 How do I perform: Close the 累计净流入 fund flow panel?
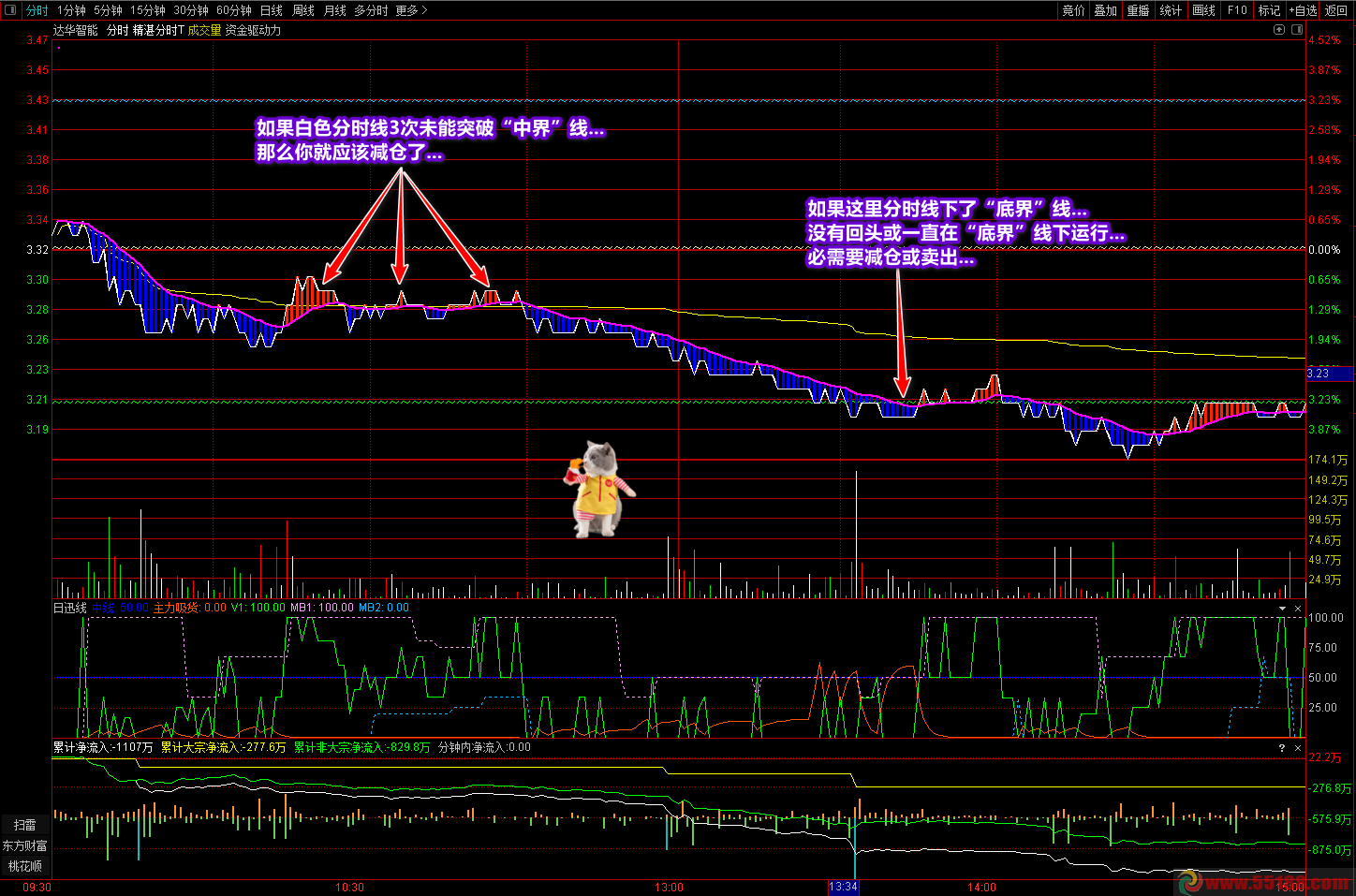(x=1298, y=748)
